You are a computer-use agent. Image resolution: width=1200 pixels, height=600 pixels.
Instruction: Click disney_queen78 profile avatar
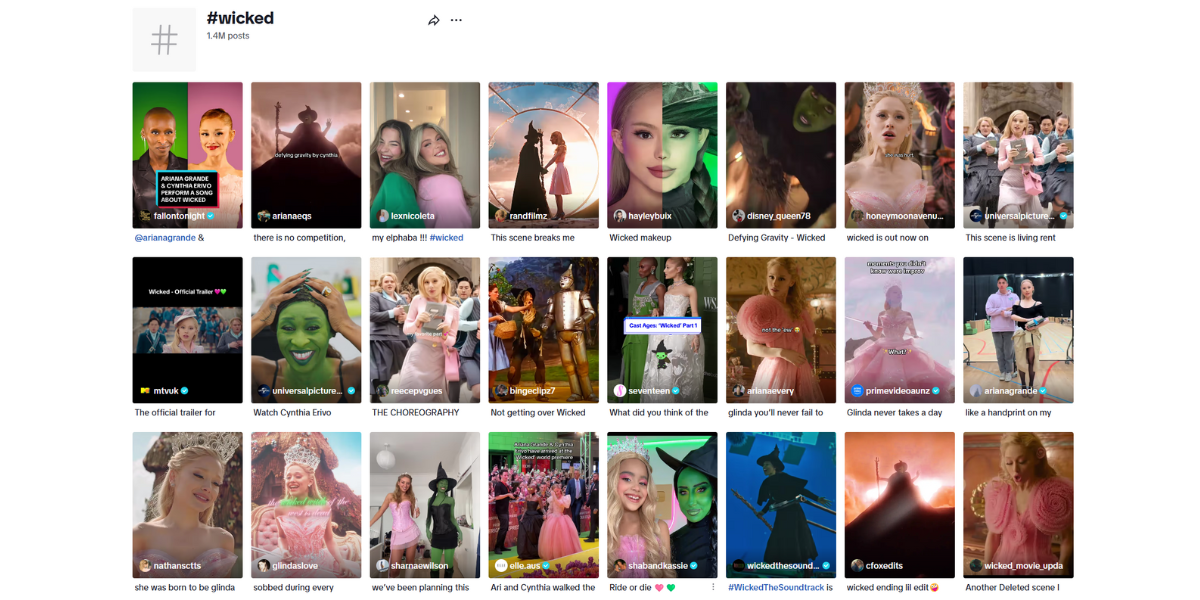click(x=739, y=216)
